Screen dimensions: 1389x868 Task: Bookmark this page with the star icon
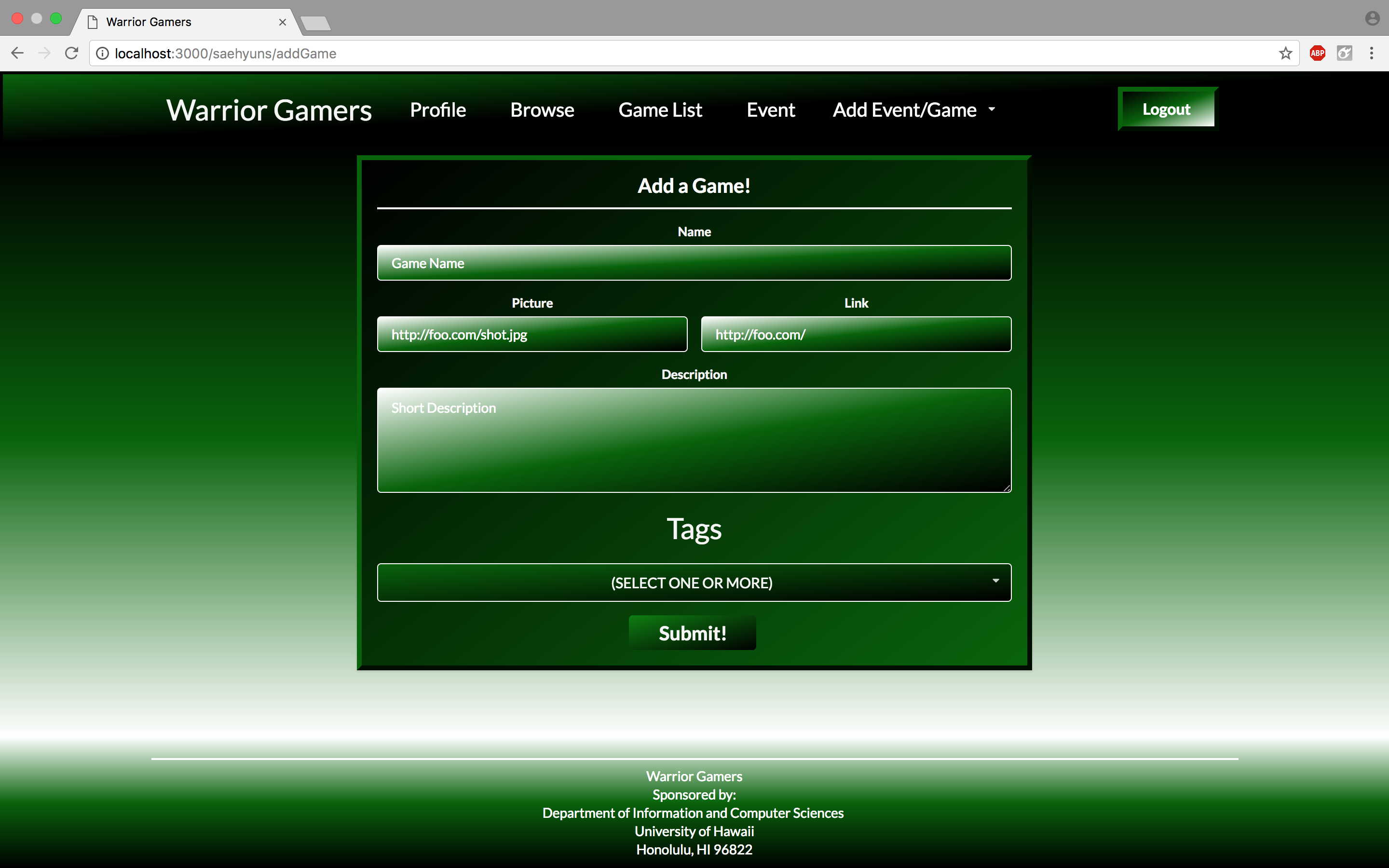[x=1286, y=54]
